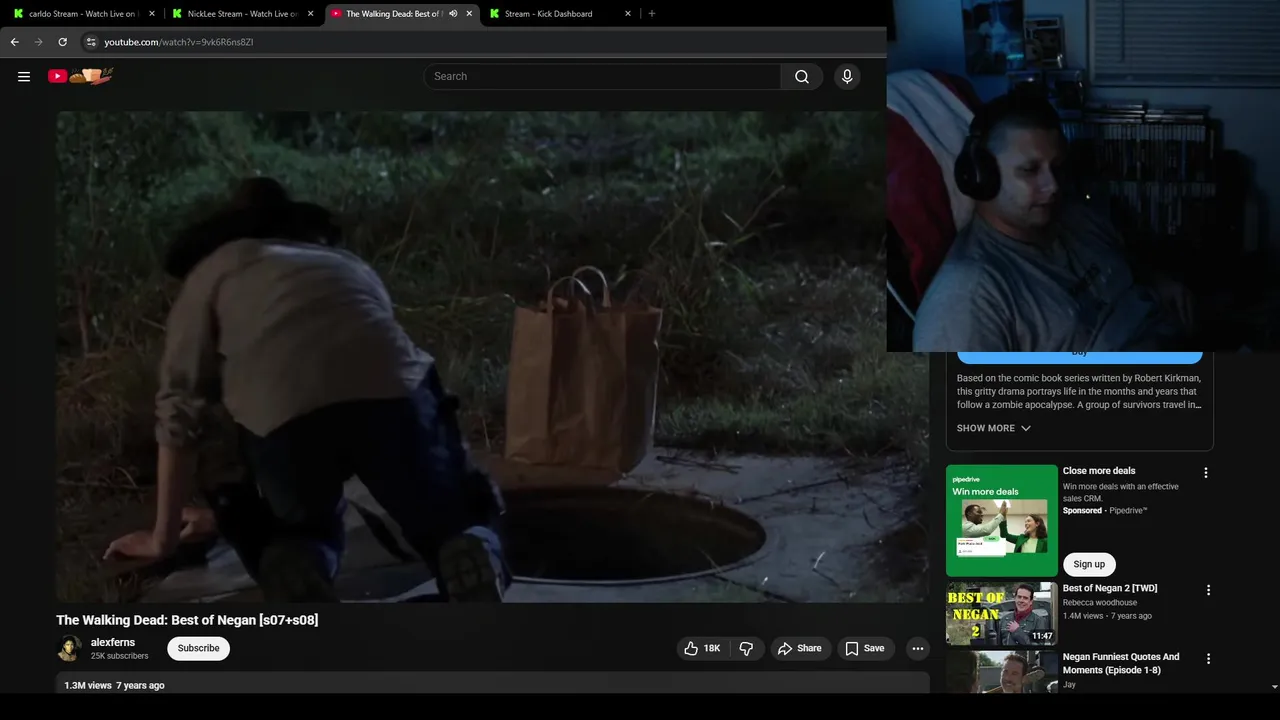Open options menu for Pipedrive ad
This screenshot has height=720, width=1280.
pos(1206,472)
